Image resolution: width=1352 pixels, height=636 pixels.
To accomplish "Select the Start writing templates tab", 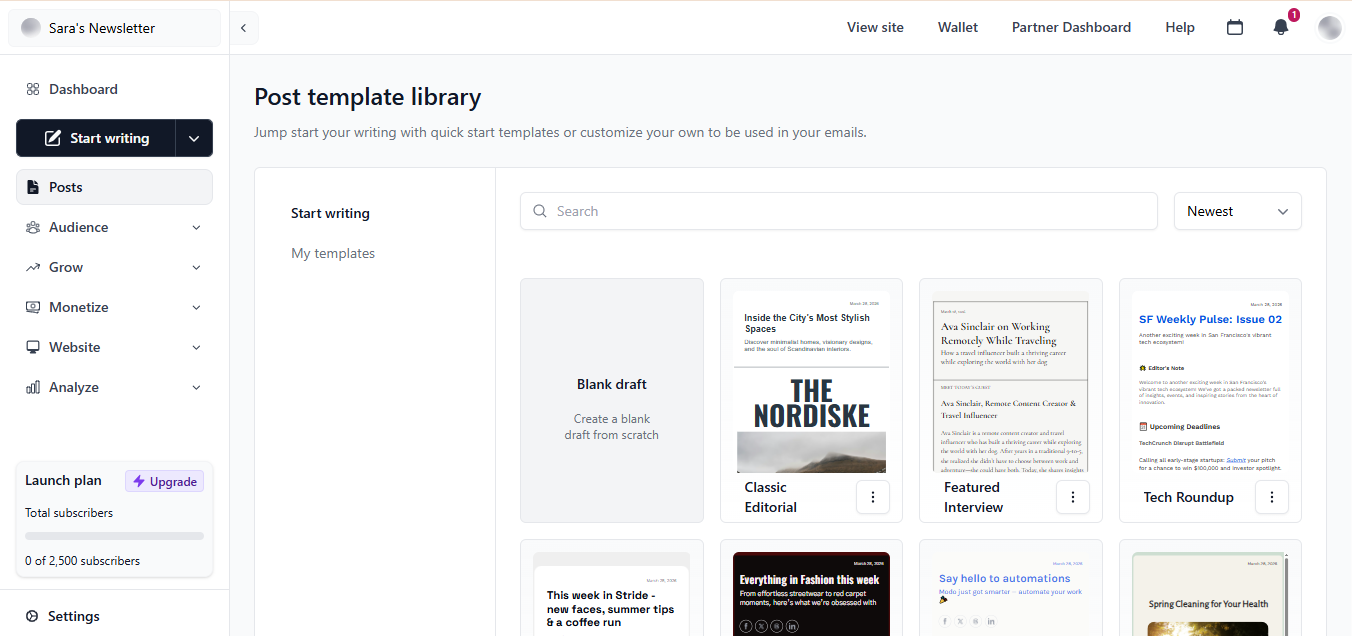I will [x=330, y=213].
